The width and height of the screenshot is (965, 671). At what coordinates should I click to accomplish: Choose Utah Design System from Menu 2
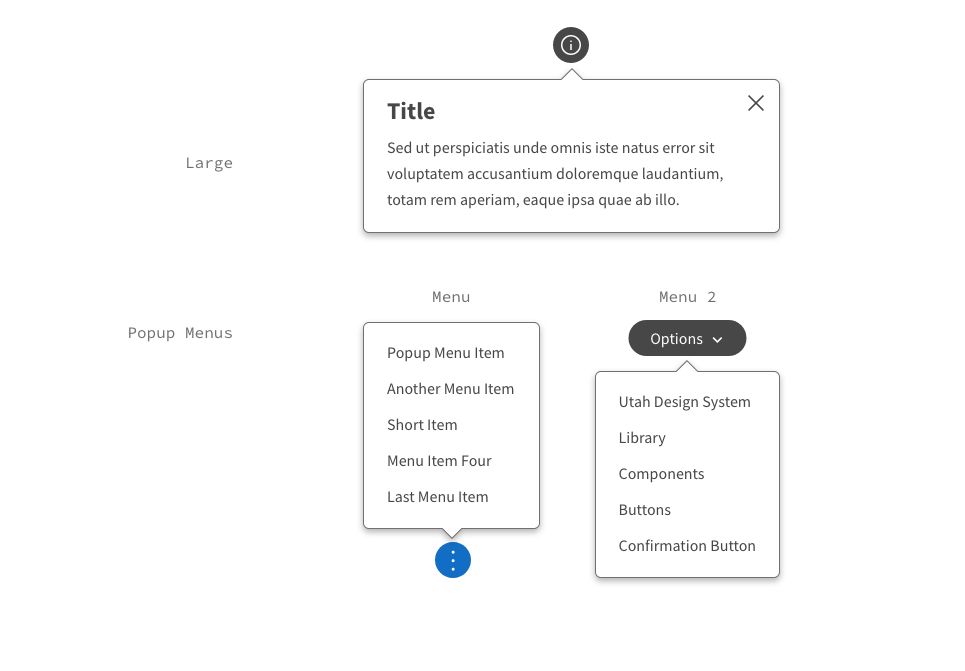pyautogui.click(x=684, y=402)
